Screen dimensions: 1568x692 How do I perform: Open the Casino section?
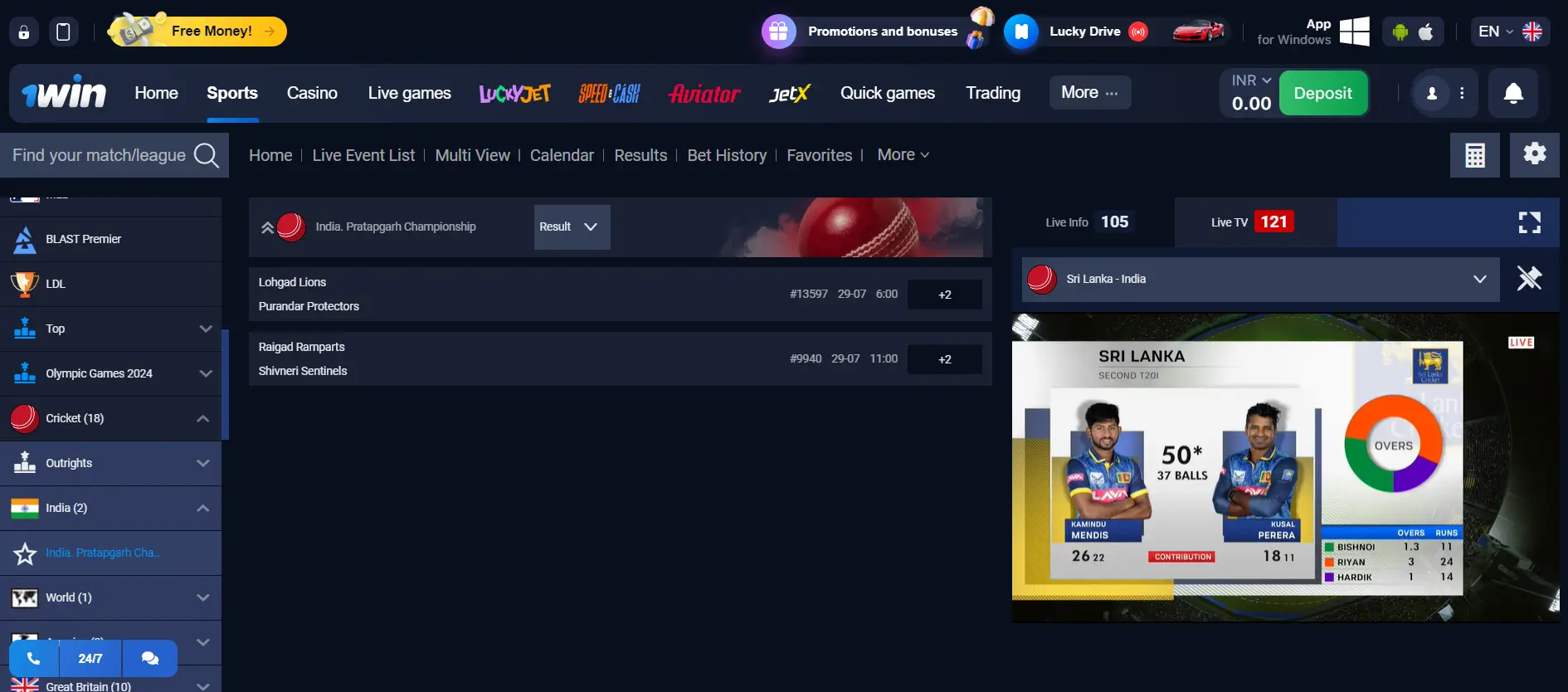[312, 93]
